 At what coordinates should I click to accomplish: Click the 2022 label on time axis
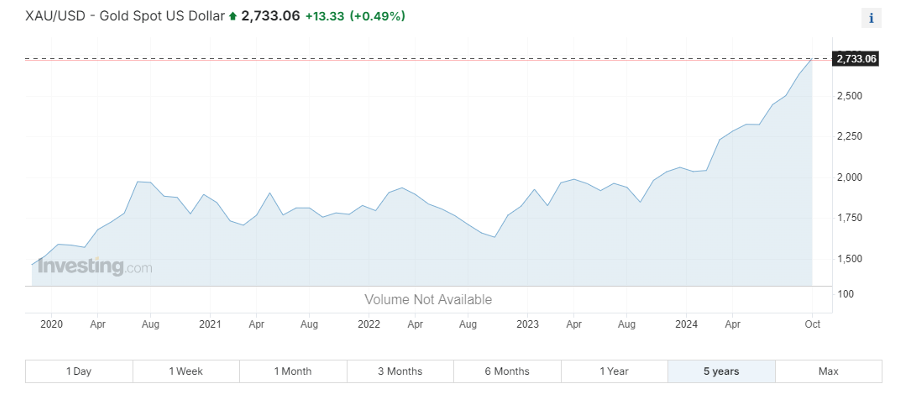[x=369, y=324]
